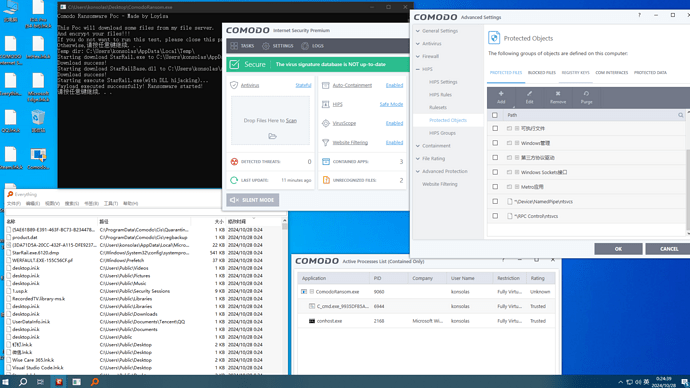Viewport: 690px width, 388px height.
Task: Open Task View on the taskbar
Action: click(x=40, y=382)
